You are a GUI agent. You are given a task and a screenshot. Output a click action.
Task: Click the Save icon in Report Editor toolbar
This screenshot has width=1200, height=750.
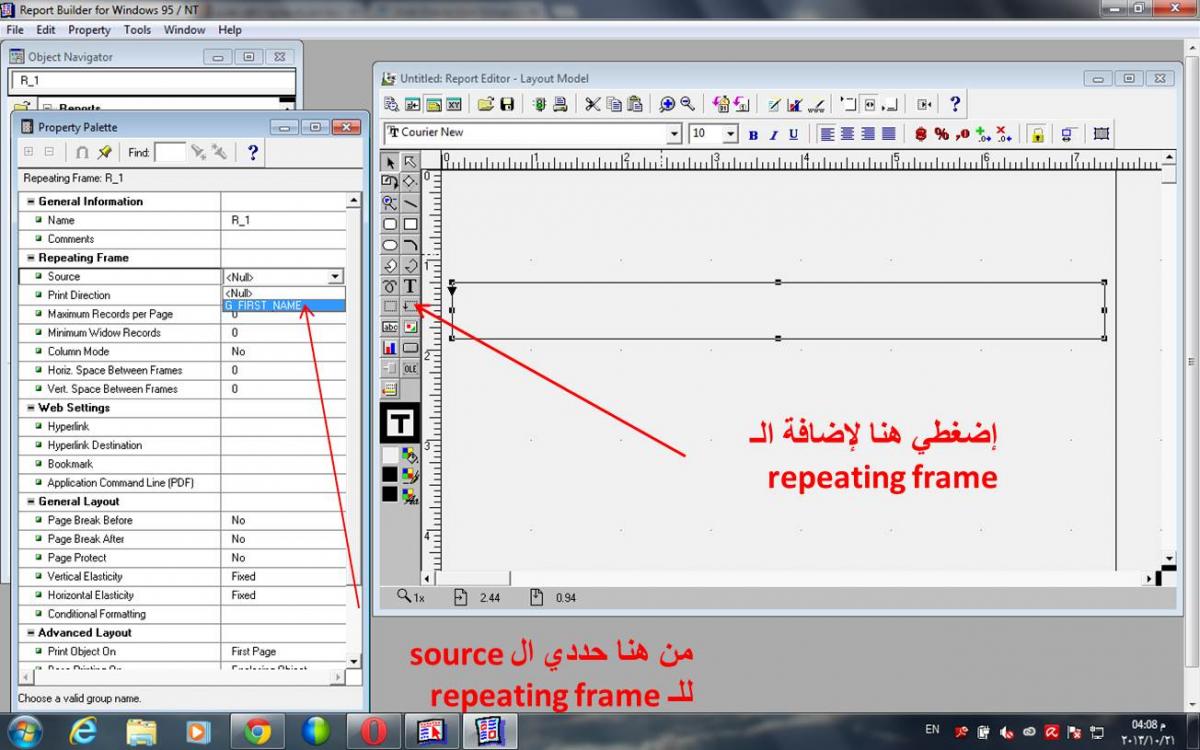tap(507, 104)
